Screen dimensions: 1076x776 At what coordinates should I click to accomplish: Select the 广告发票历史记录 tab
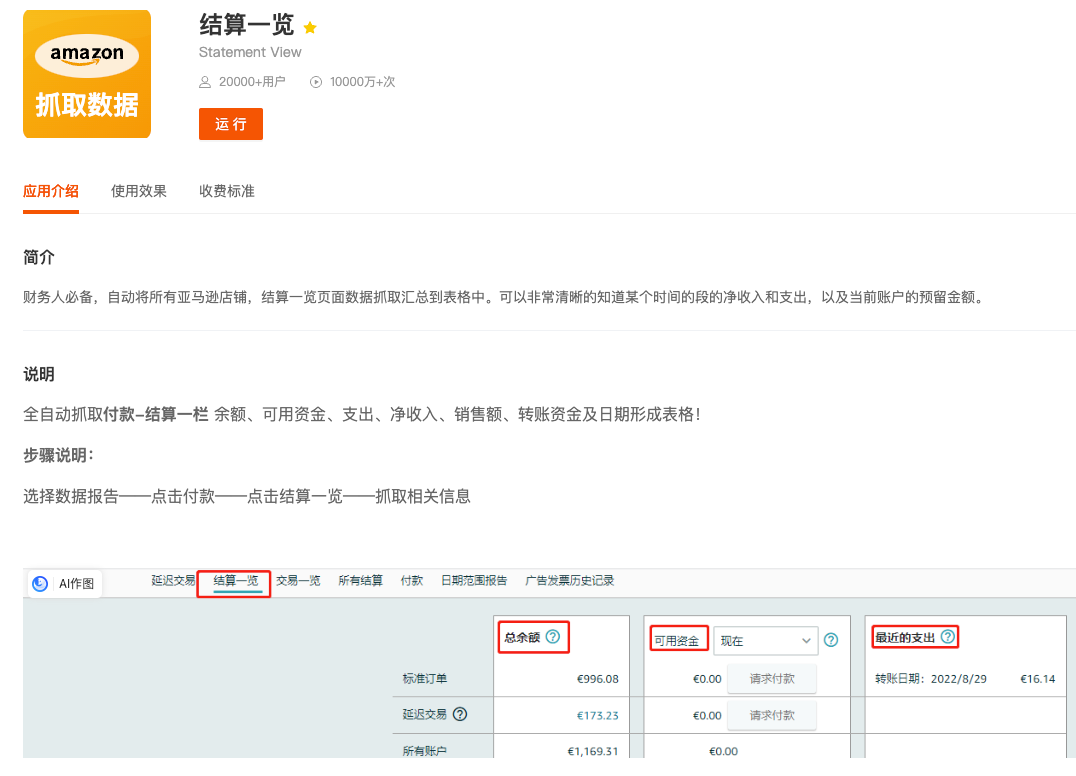[x=569, y=580]
